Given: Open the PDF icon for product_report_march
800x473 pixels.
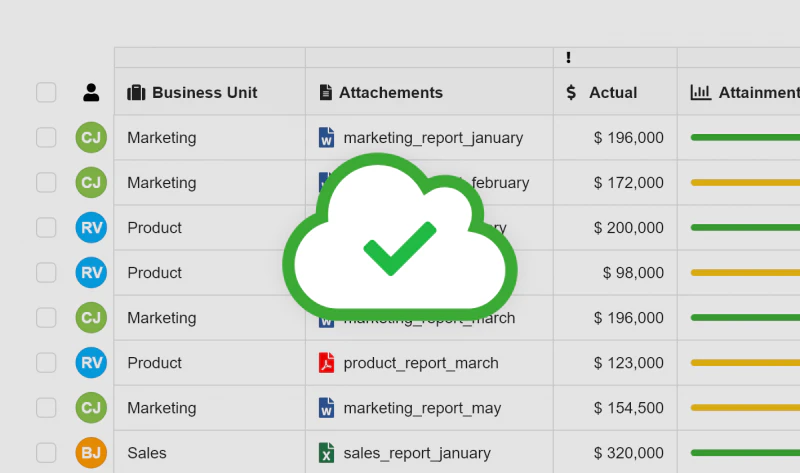Looking at the screenshot, I should [327, 363].
